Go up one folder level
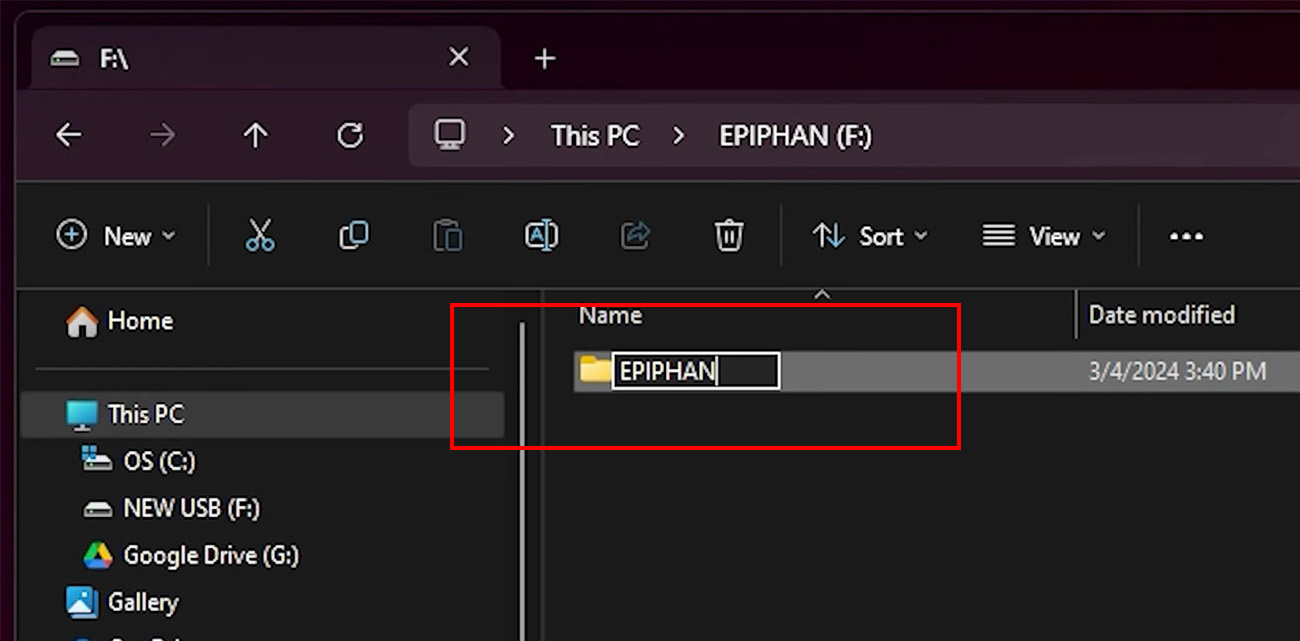Viewport: 1300px width, 641px height. point(256,135)
